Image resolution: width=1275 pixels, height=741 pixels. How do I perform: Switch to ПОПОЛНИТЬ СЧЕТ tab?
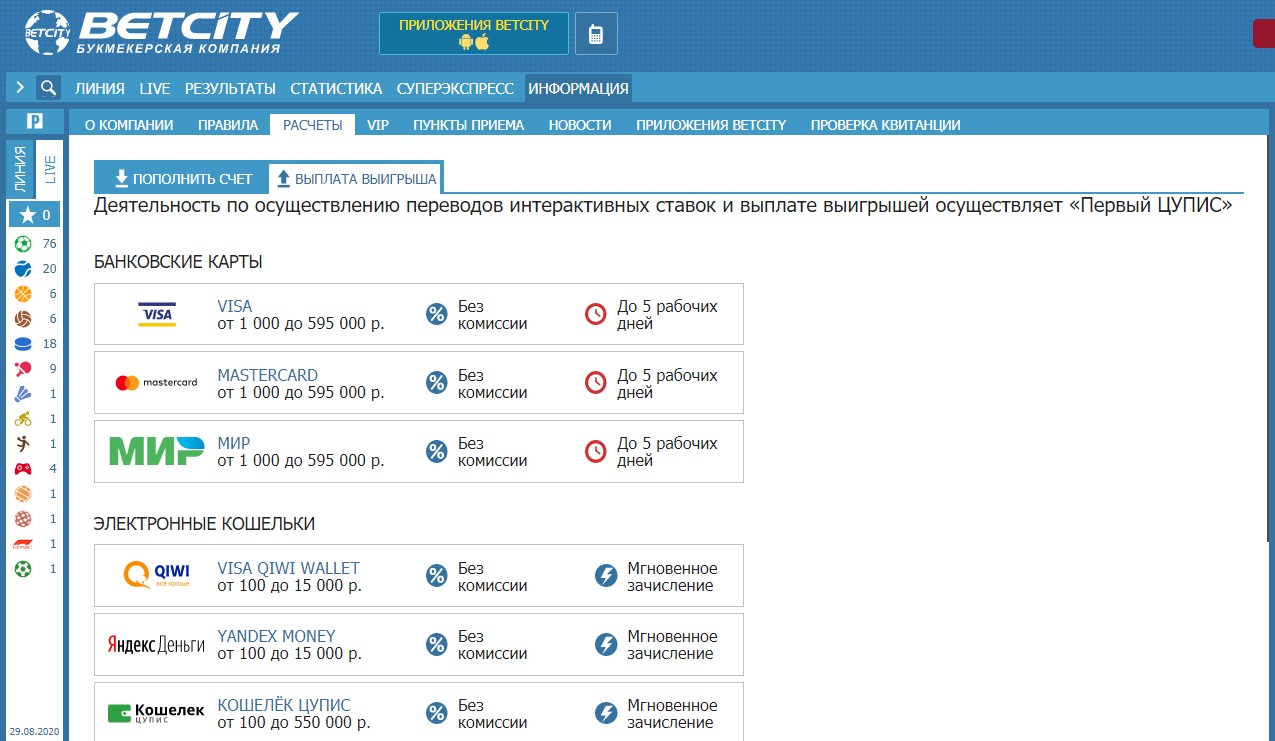(x=183, y=179)
